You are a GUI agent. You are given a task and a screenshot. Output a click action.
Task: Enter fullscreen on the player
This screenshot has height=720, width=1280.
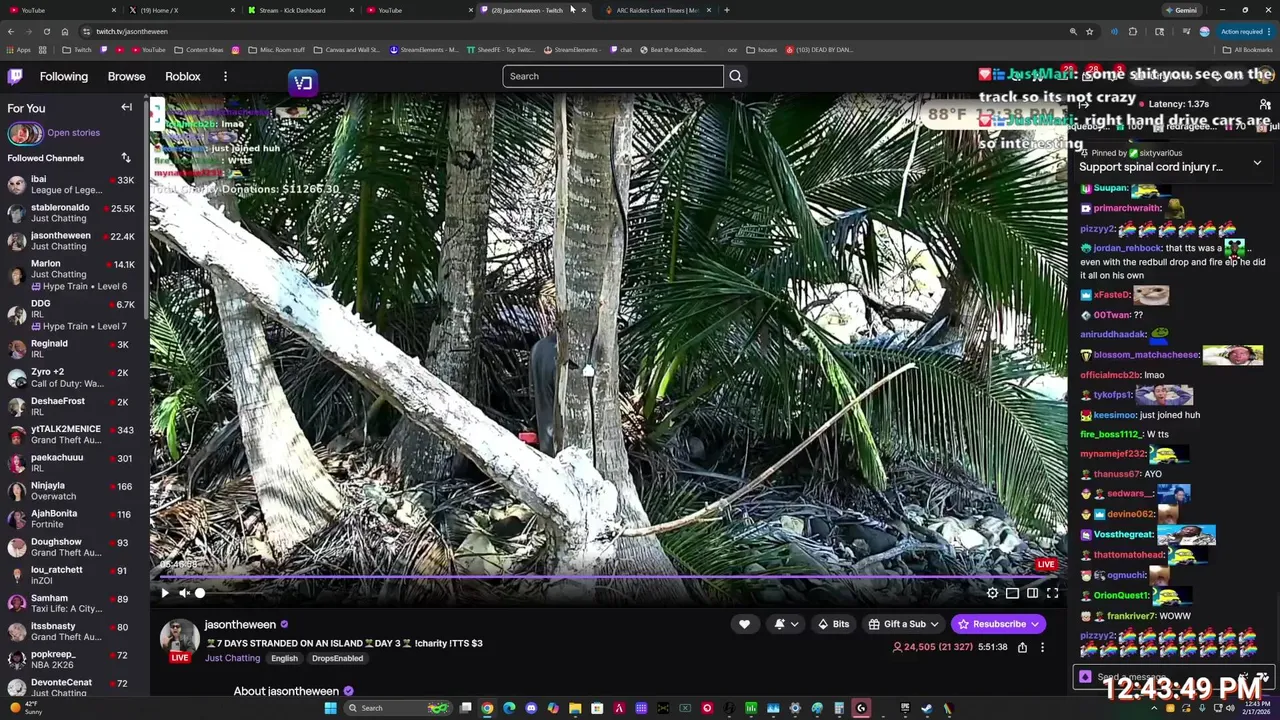coord(1052,593)
